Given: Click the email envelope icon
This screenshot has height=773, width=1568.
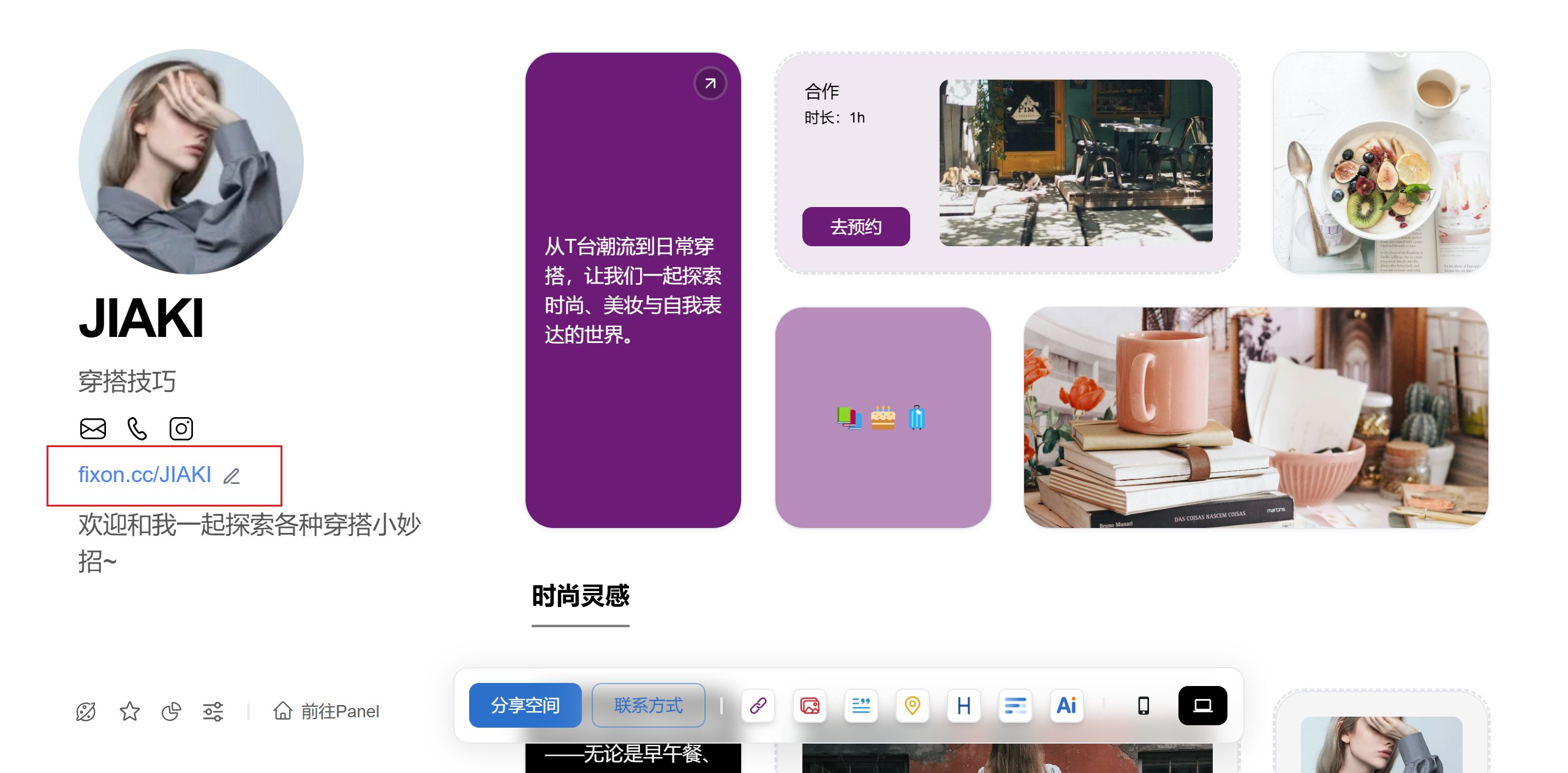Looking at the screenshot, I should pyautogui.click(x=93, y=429).
